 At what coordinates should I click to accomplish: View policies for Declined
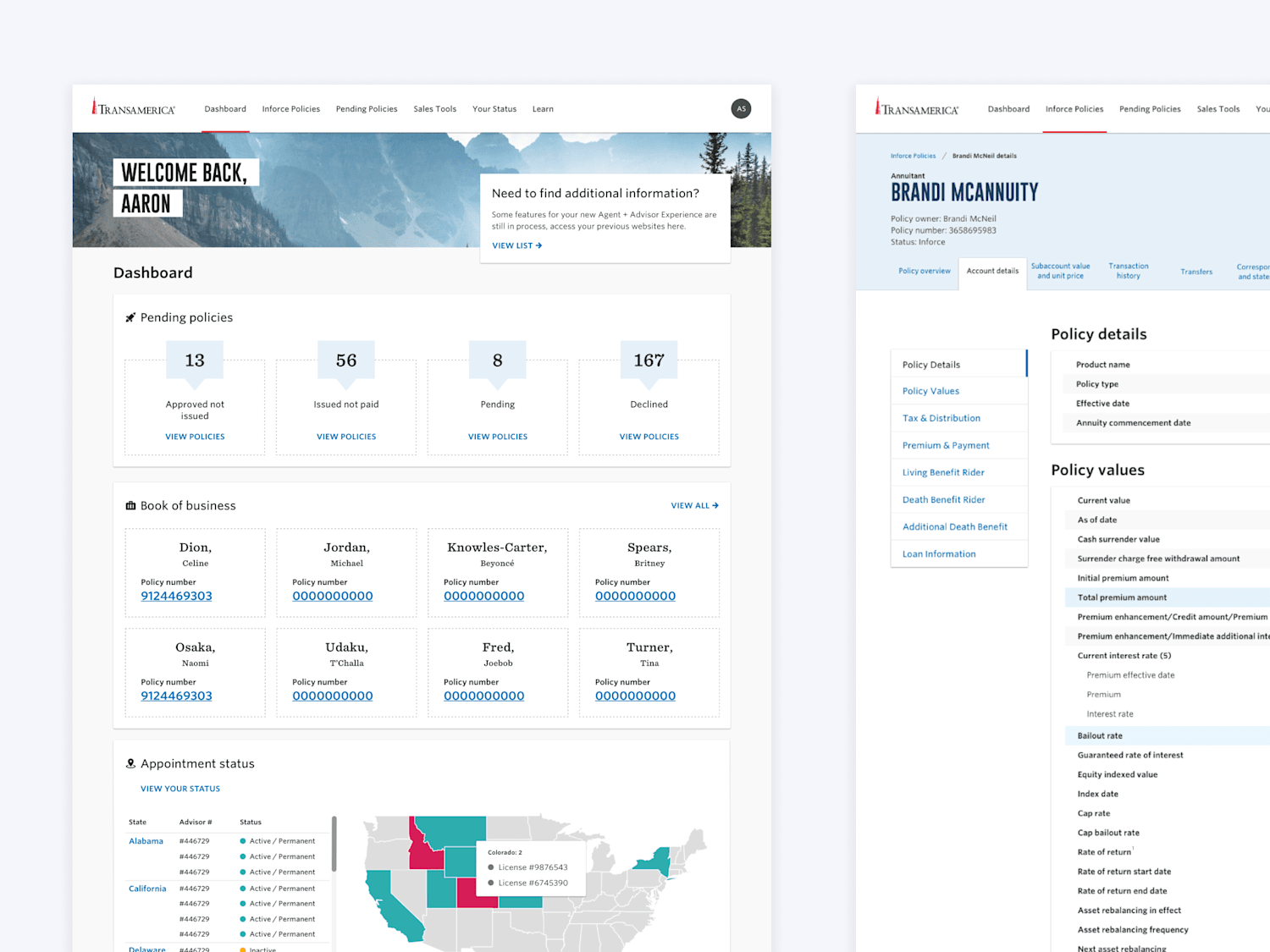(x=649, y=437)
